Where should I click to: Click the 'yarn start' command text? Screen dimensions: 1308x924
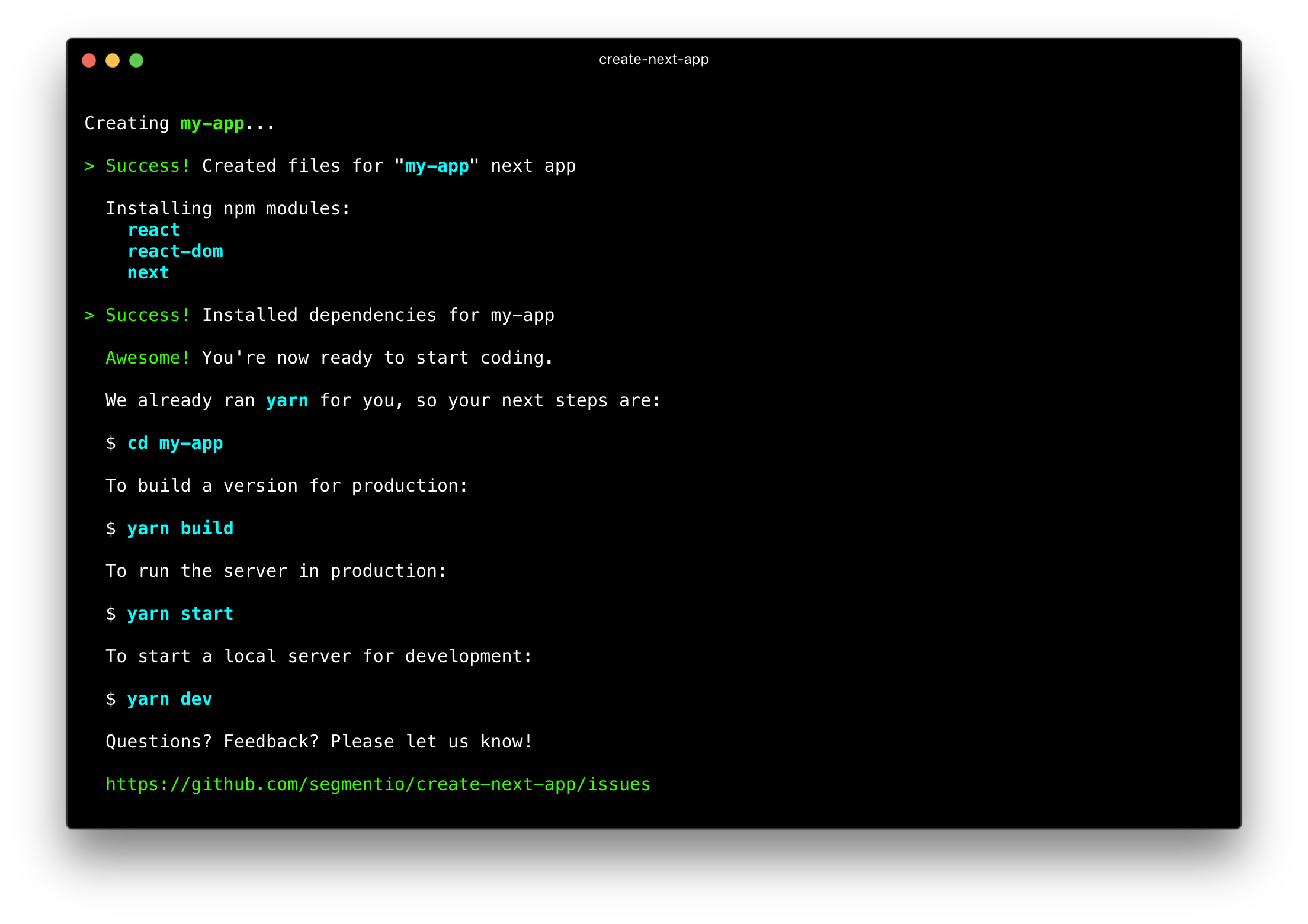tap(180, 614)
